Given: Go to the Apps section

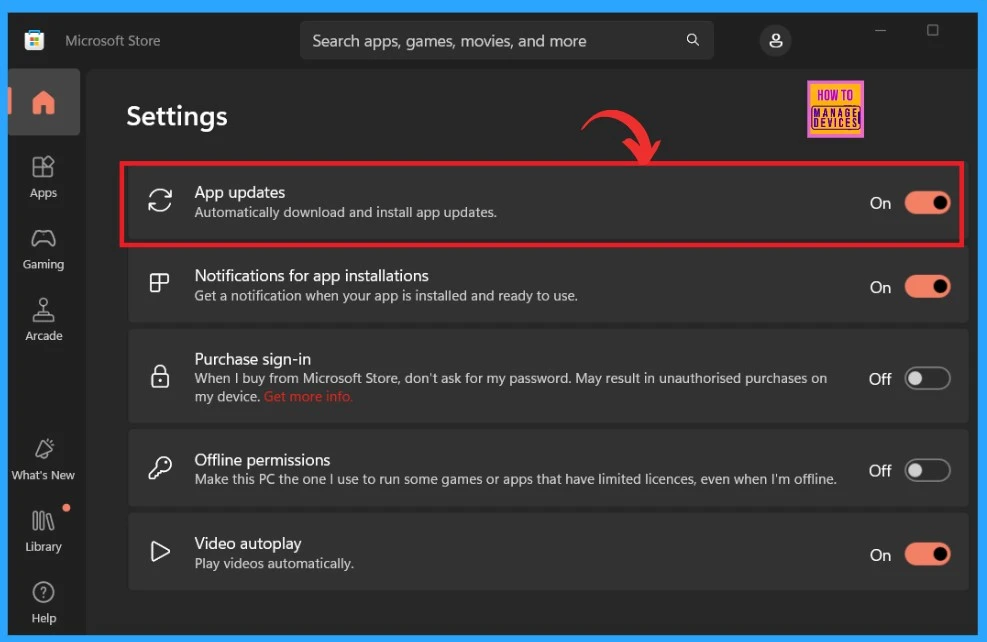Looking at the screenshot, I should [43, 177].
